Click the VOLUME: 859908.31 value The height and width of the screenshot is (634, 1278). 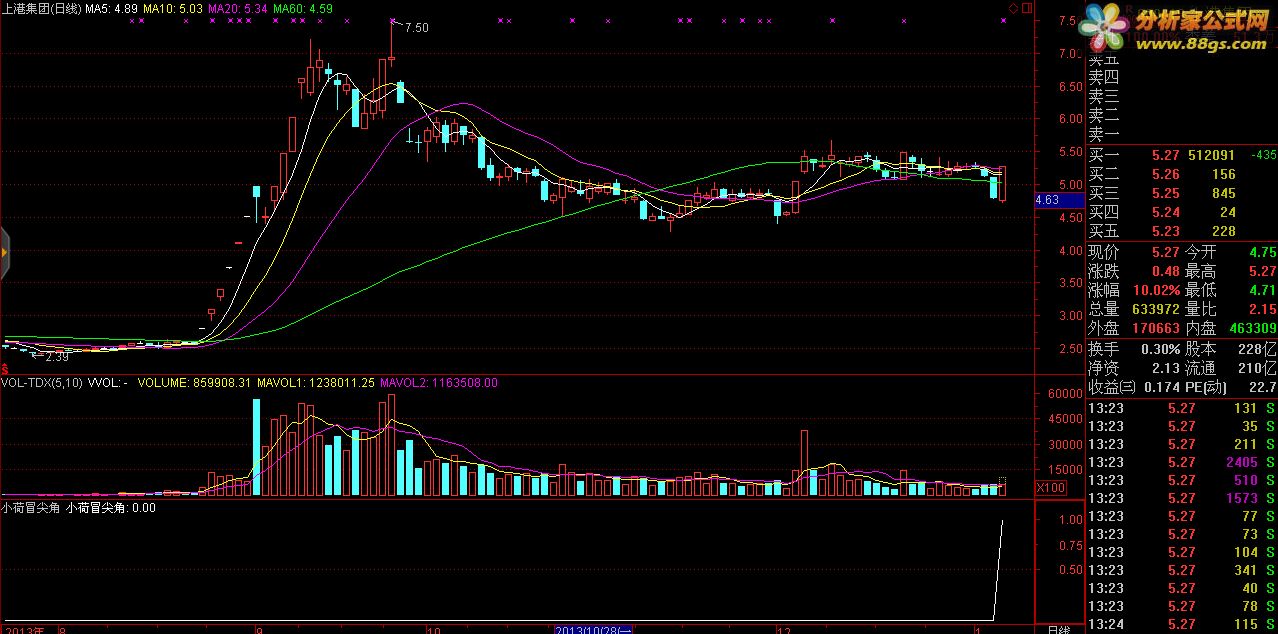click(194, 382)
